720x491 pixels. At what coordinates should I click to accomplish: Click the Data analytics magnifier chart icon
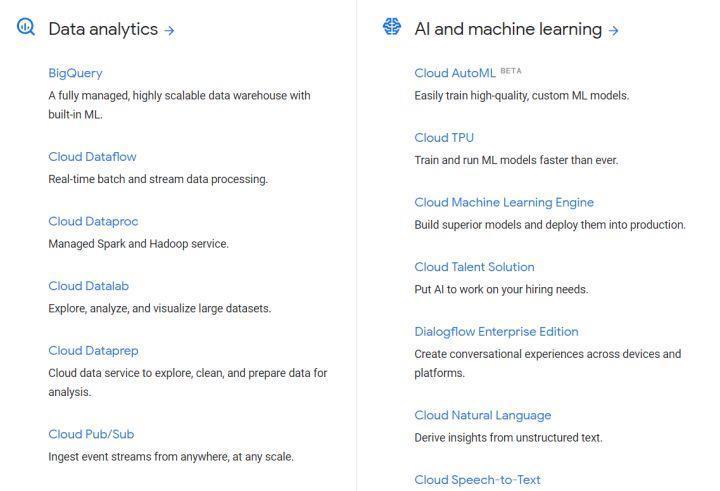point(26,27)
